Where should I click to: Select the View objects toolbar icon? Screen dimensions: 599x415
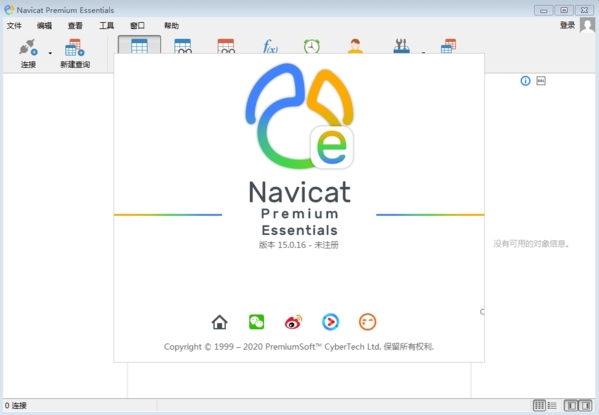[183, 45]
